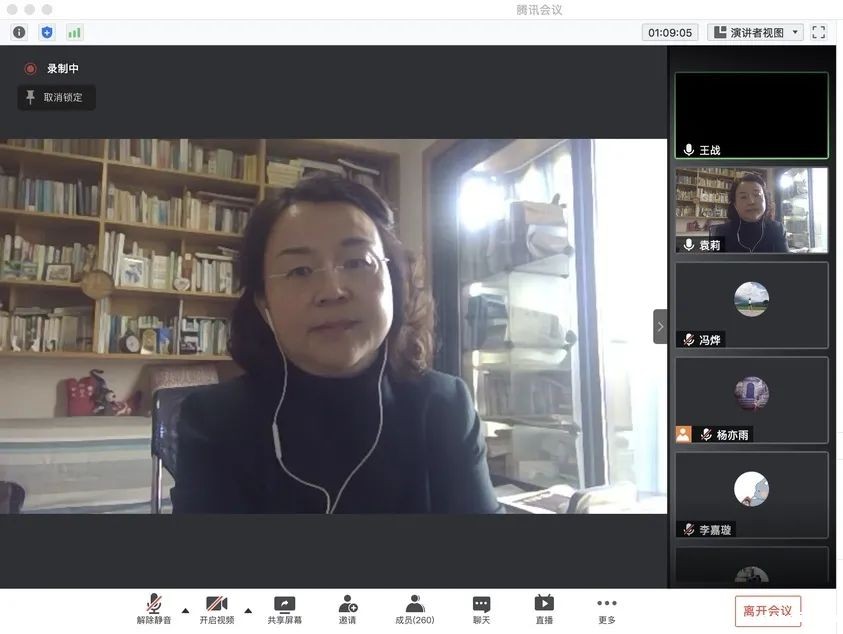Viewport: 843px width, 634px height.
Task: Start Live Stream (直播)
Action: pyautogui.click(x=543, y=609)
